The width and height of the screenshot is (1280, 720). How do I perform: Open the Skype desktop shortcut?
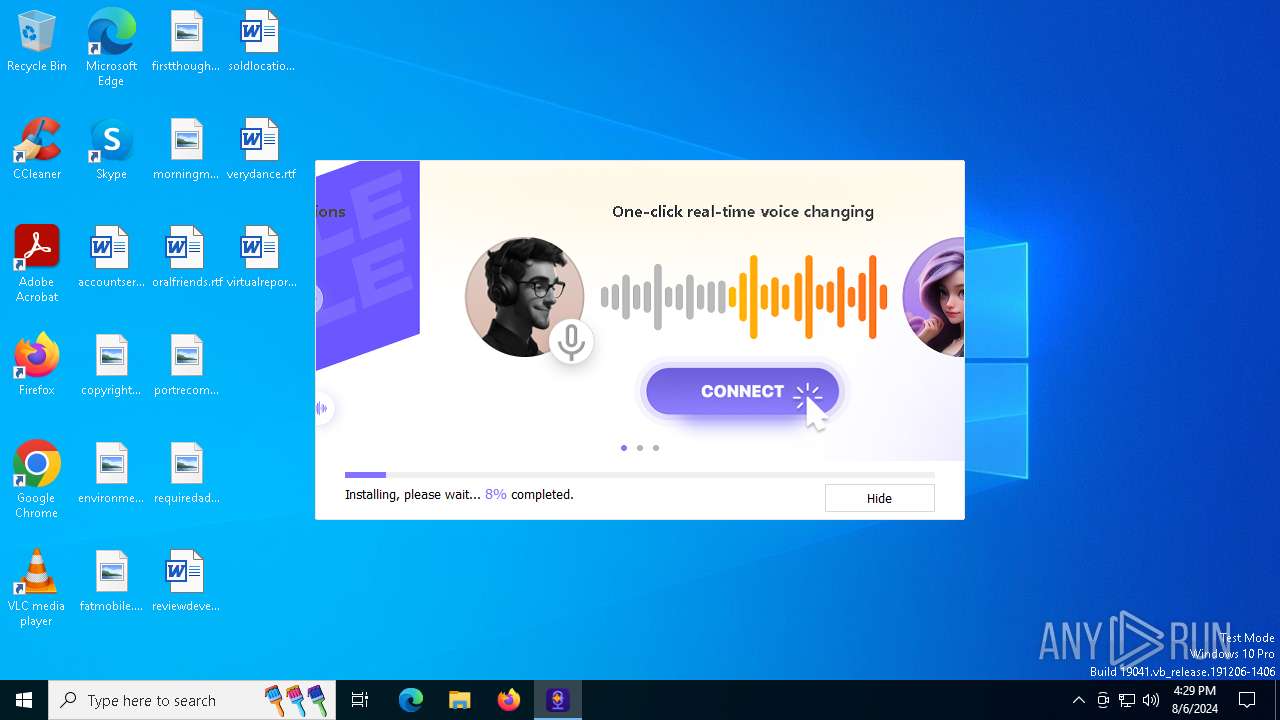tap(111, 150)
